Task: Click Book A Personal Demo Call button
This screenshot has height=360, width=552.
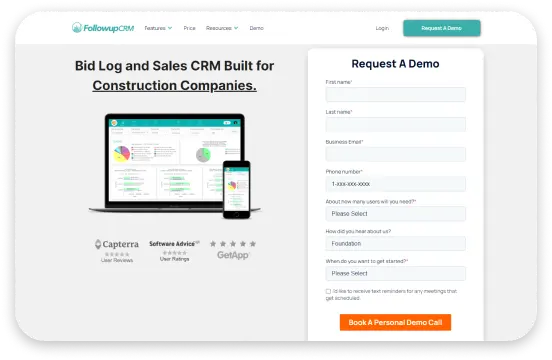Action: (x=395, y=322)
